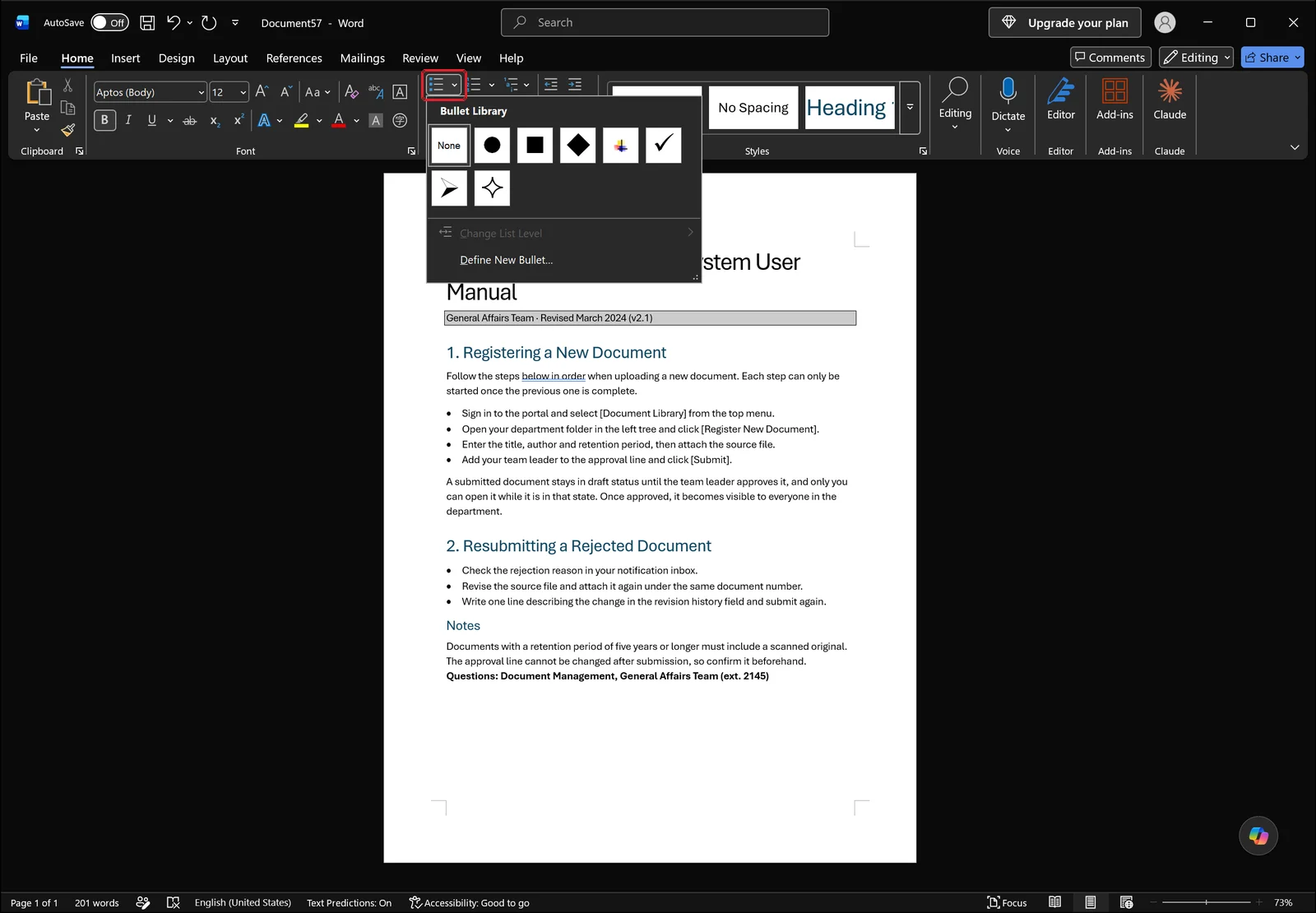Click the Cut scissors icon
1316x913 pixels.
(68, 86)
